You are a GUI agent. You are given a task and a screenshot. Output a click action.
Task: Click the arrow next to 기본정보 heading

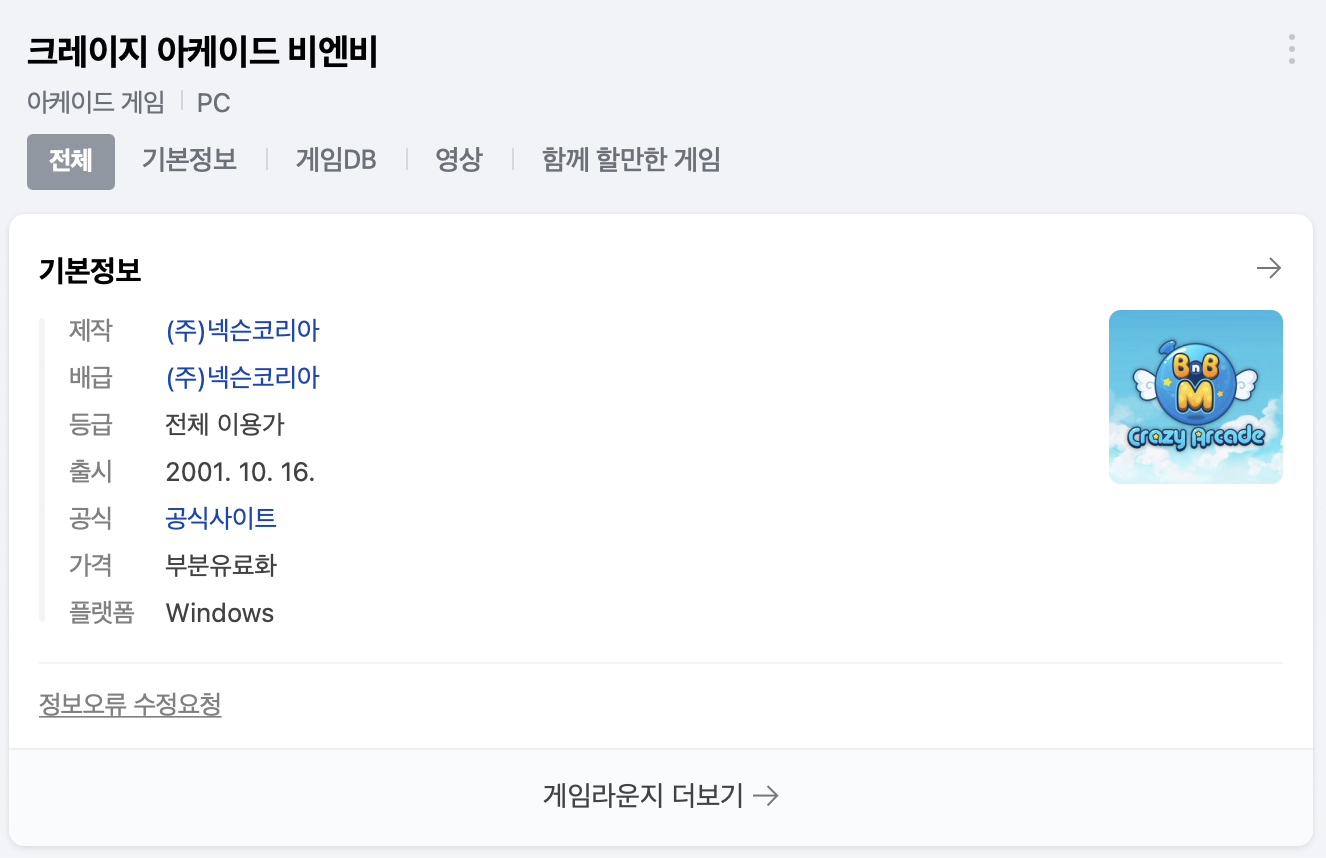pyautogui.click(x=1268, y=268)
